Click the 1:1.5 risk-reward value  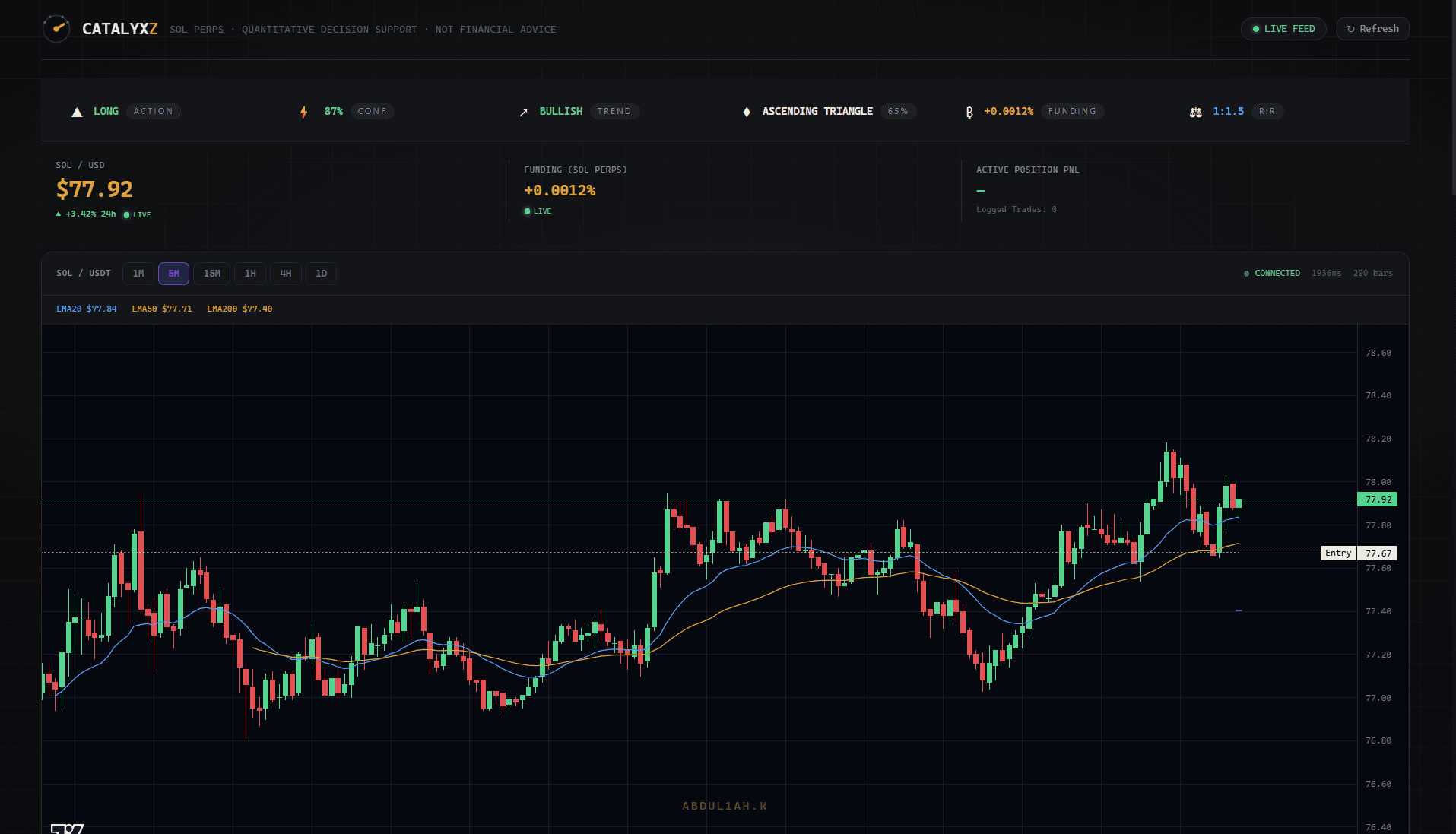(x=1228, y=112)
